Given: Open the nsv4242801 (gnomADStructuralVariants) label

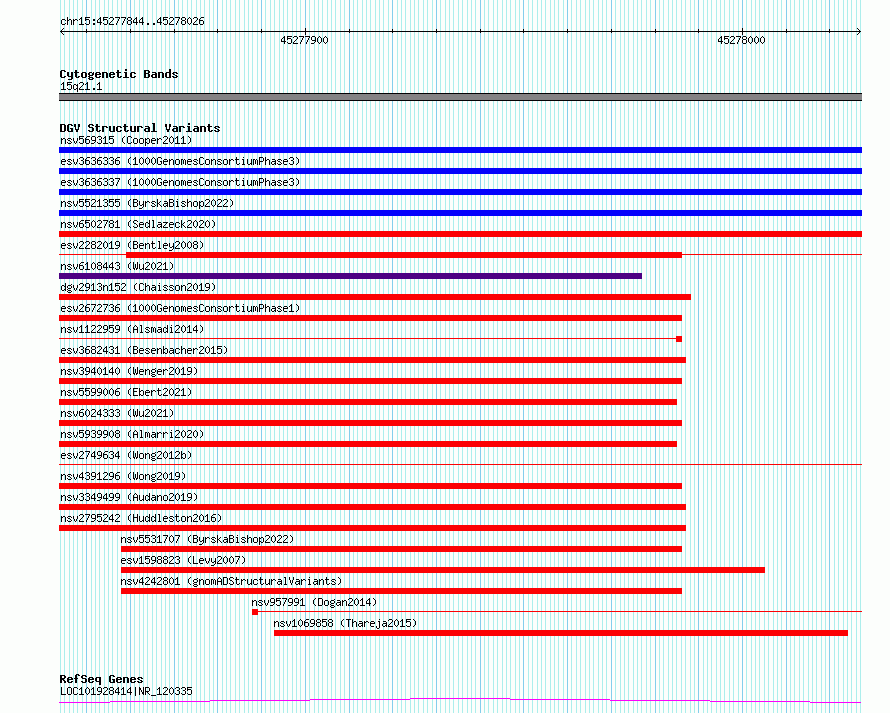Looking at the screenshot, I should 231,581.
